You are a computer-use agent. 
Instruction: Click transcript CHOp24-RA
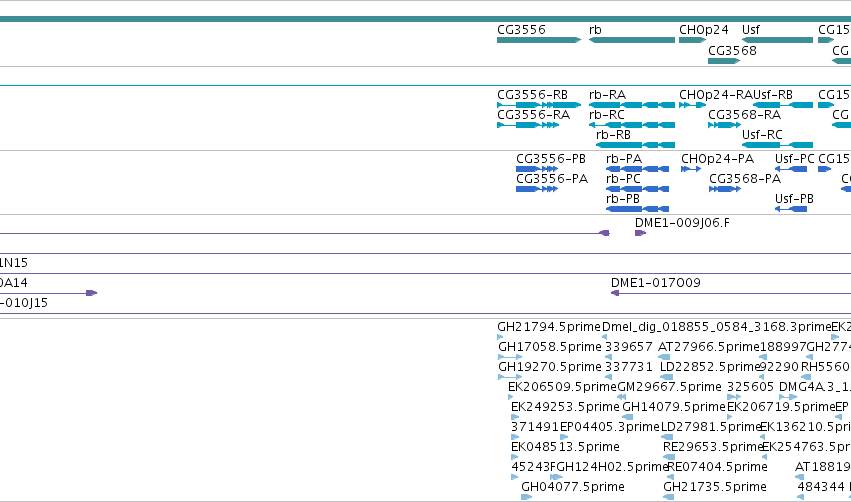[693, 105]
